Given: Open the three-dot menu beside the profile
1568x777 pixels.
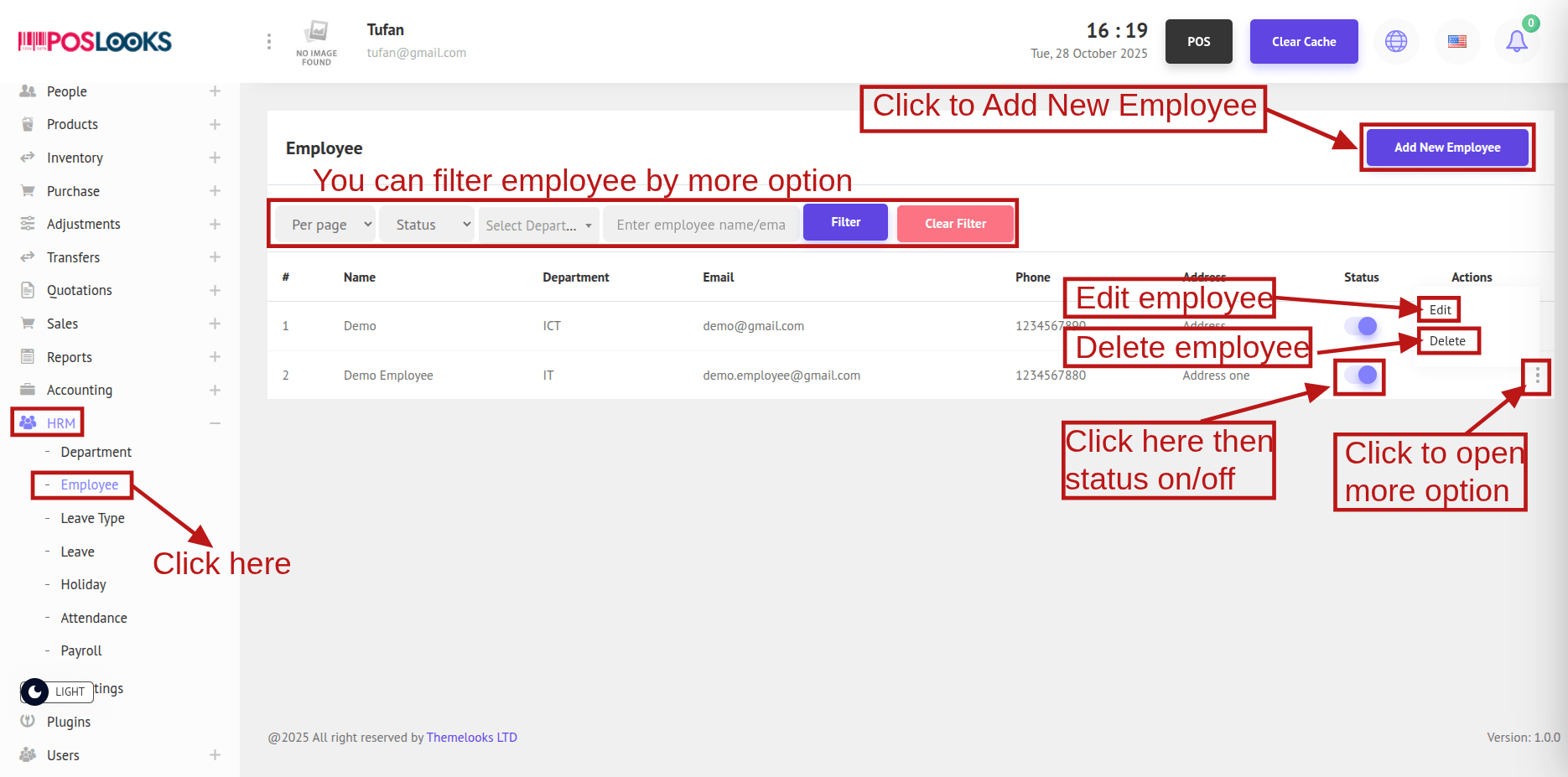Looking at the screenshot, I should 268,41.
